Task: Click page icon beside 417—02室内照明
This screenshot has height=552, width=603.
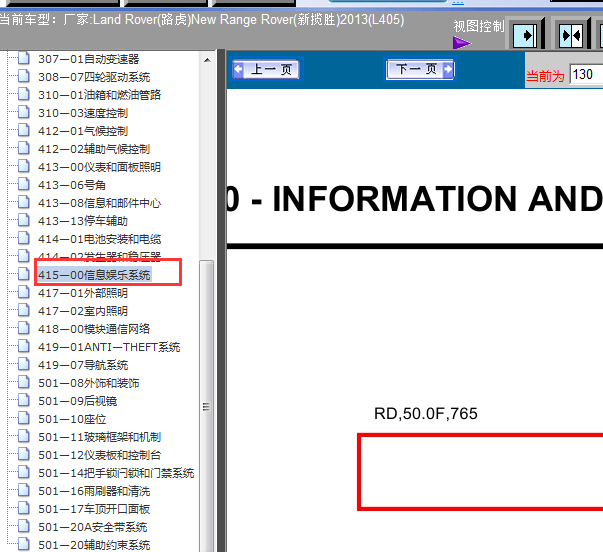Action: pyautogui.click(x=24, y=310)
